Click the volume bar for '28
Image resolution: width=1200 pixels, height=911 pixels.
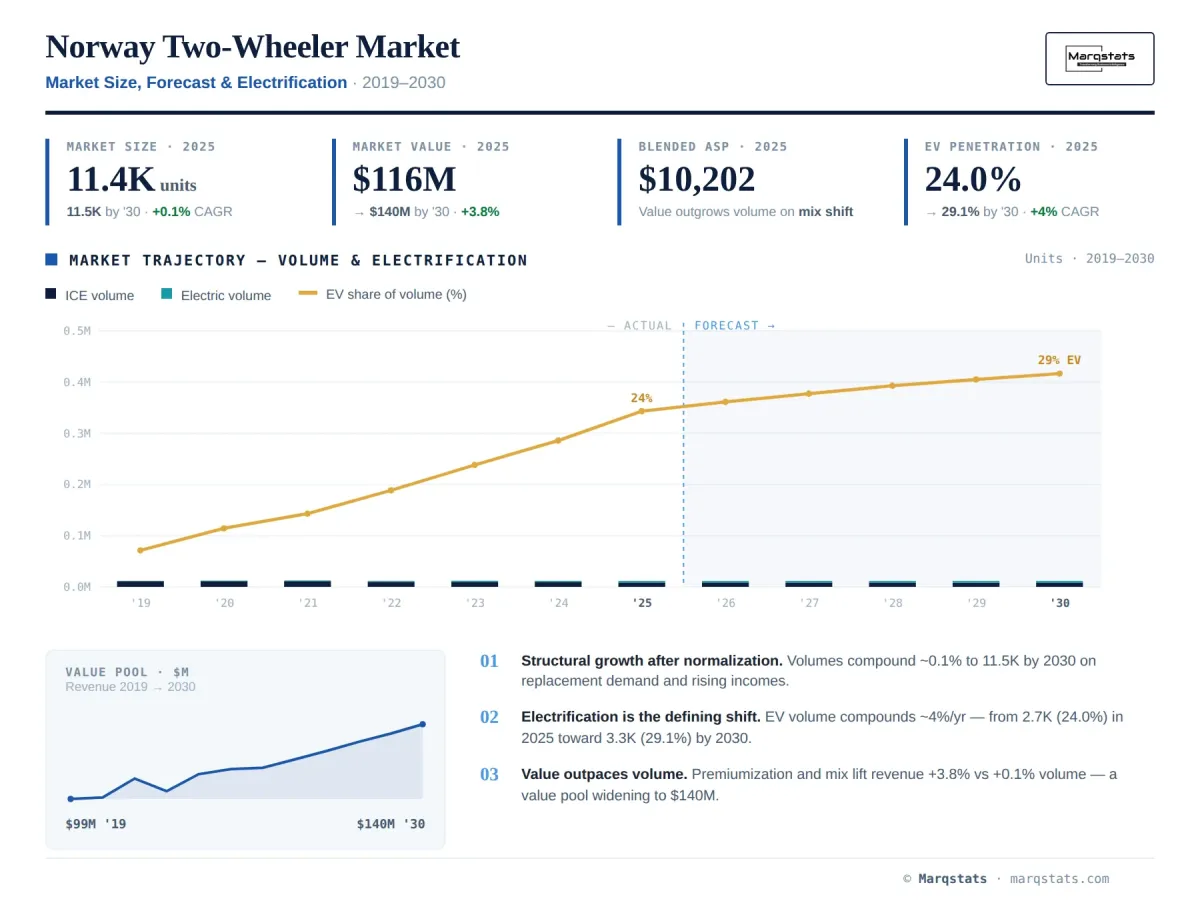pos(892,583)
